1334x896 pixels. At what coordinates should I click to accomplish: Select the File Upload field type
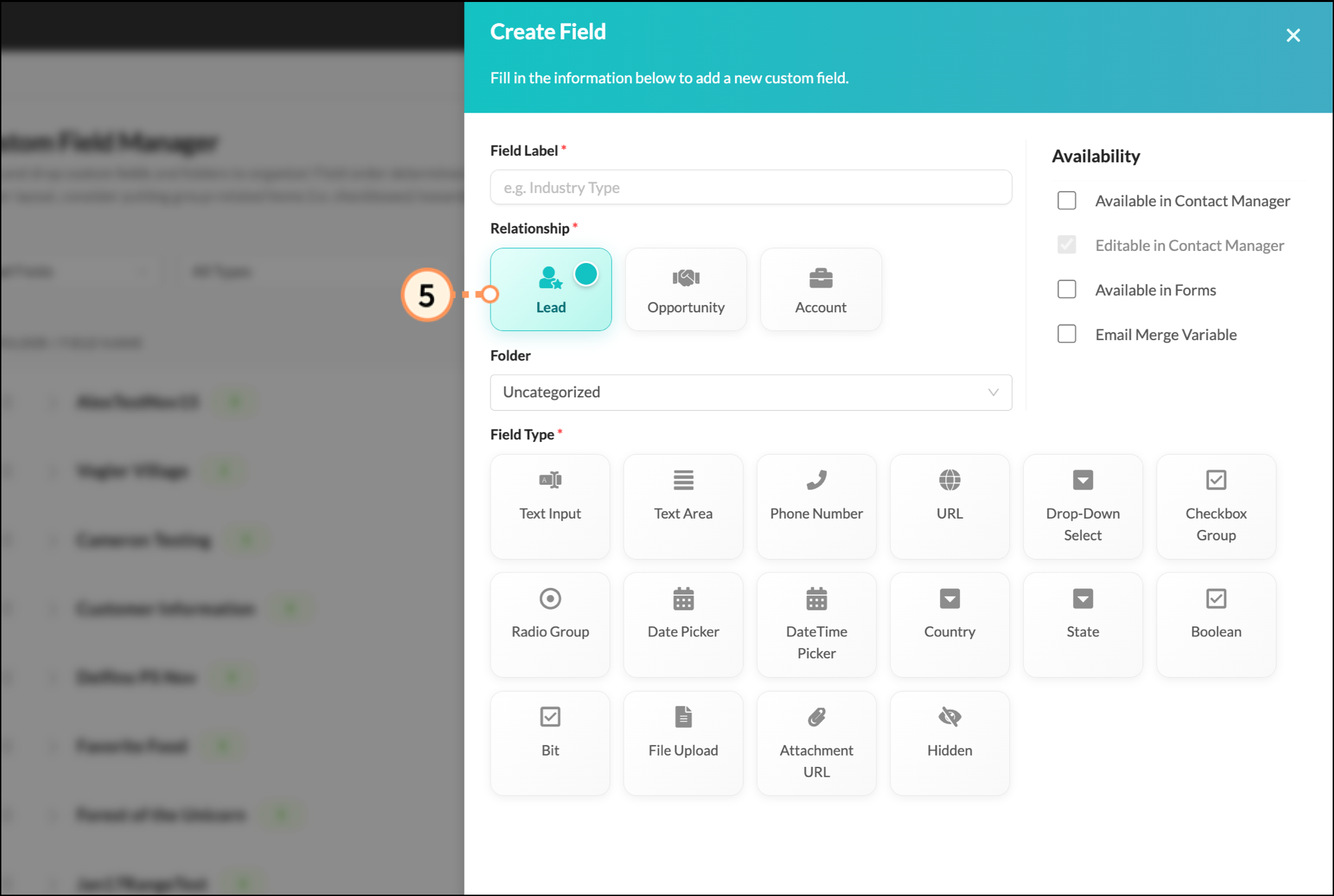pyautogui.click(x=683, y=744)
